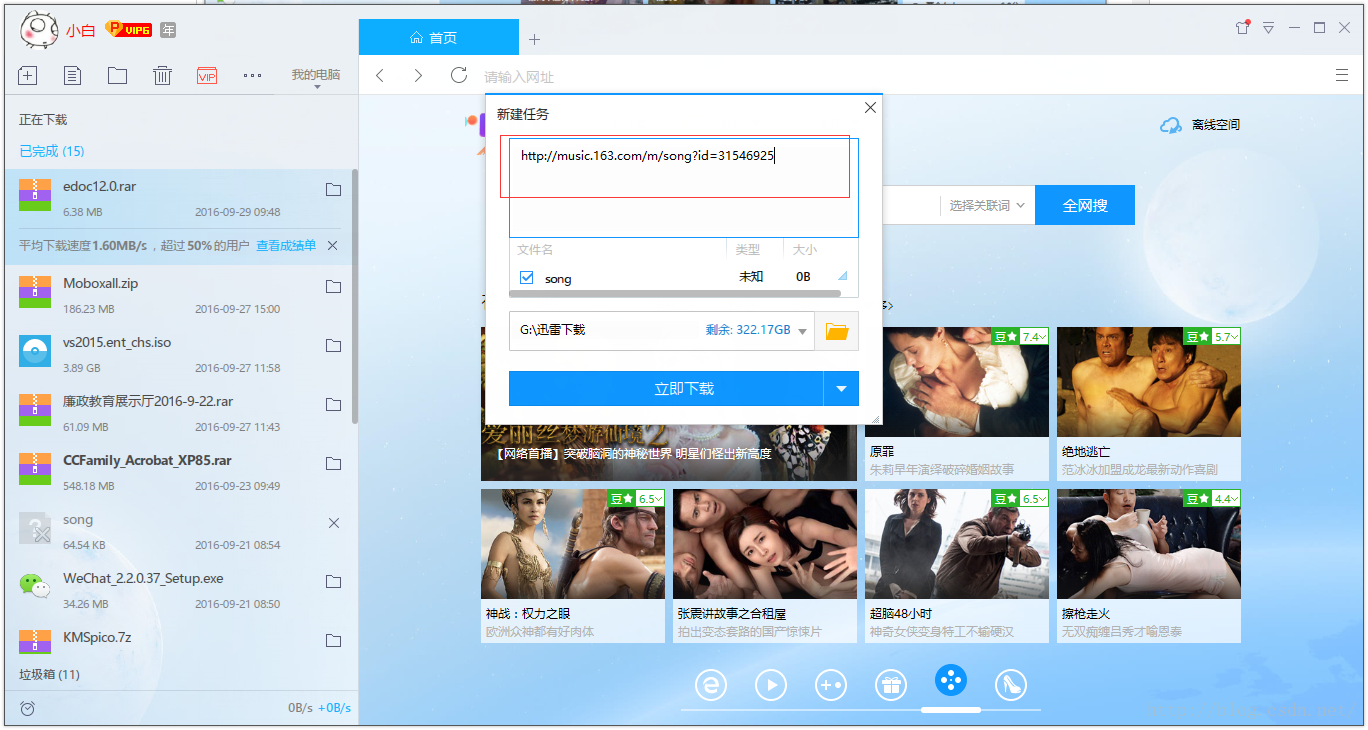
Task: Select the 正在下载 category
Action: coord(43,120)
